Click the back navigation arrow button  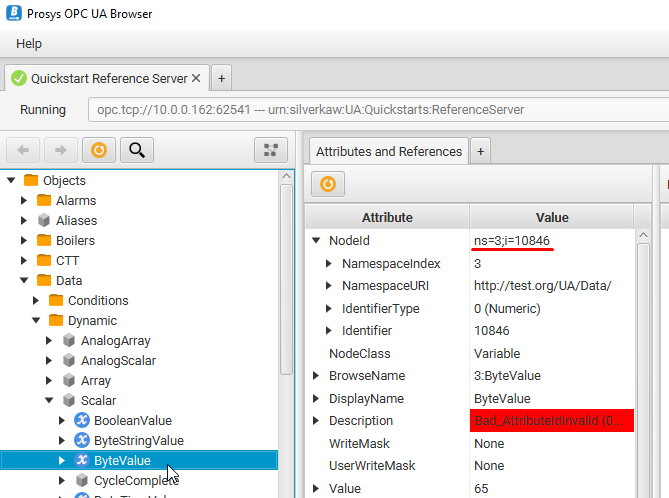pos(23,150)
